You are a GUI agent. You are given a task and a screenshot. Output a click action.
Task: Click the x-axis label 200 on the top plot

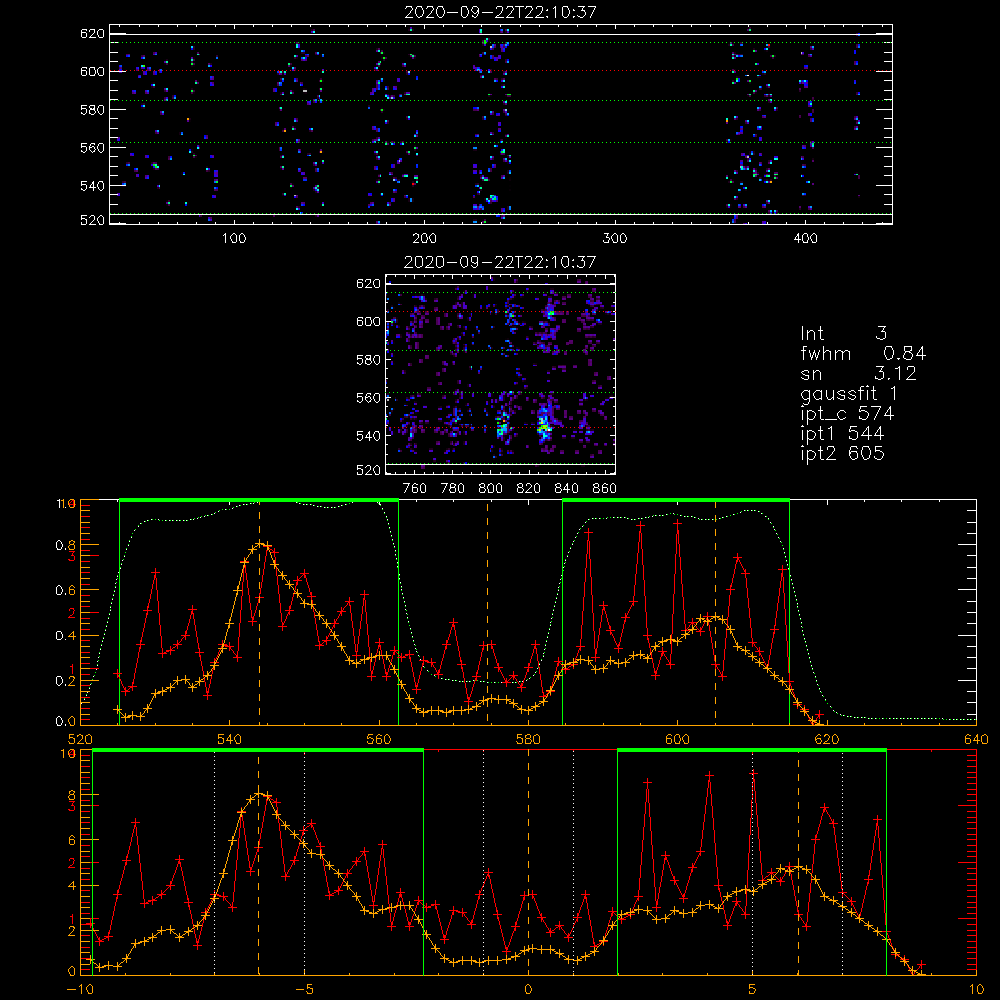coord(424,239)
